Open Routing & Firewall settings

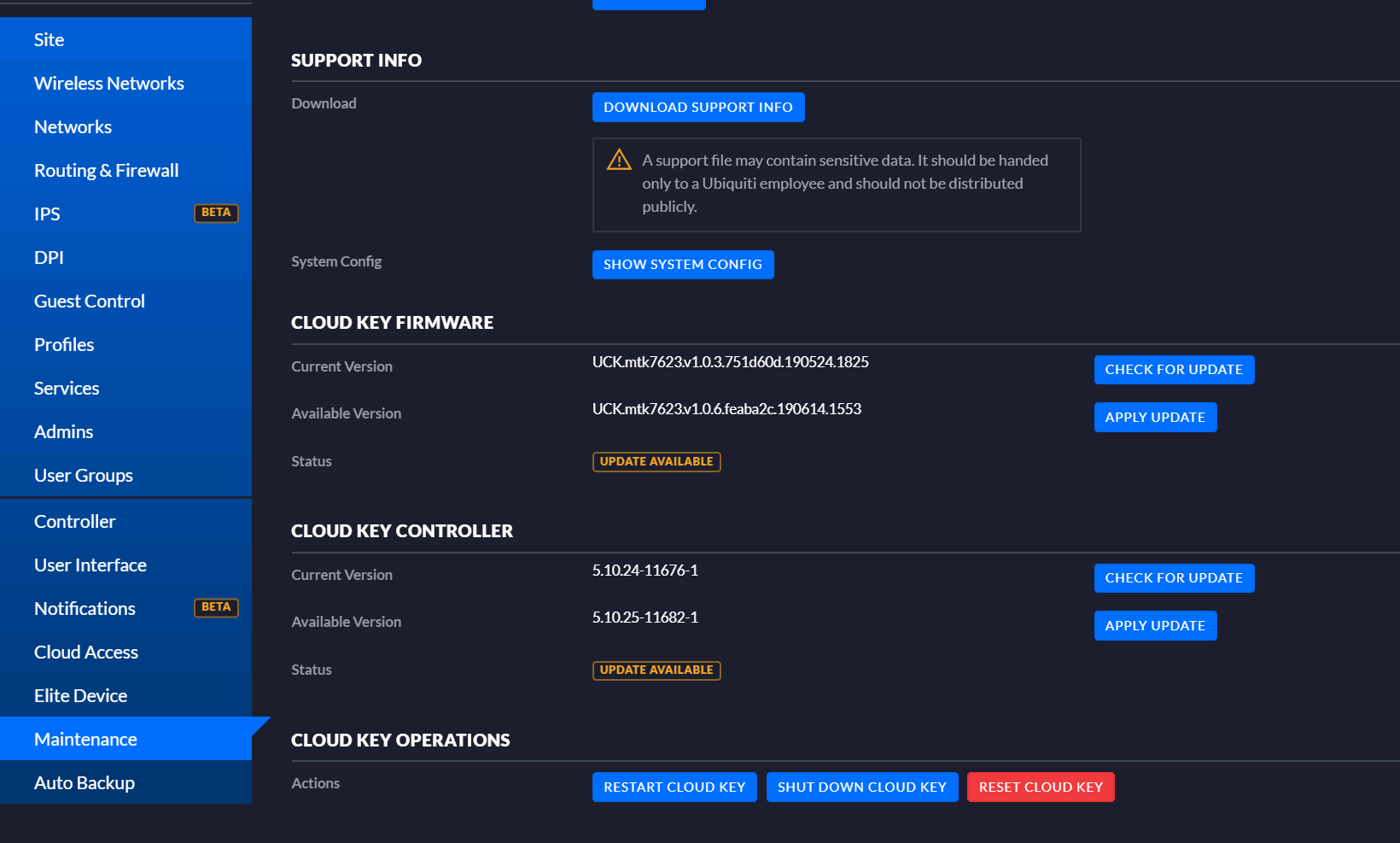(106, 171)
